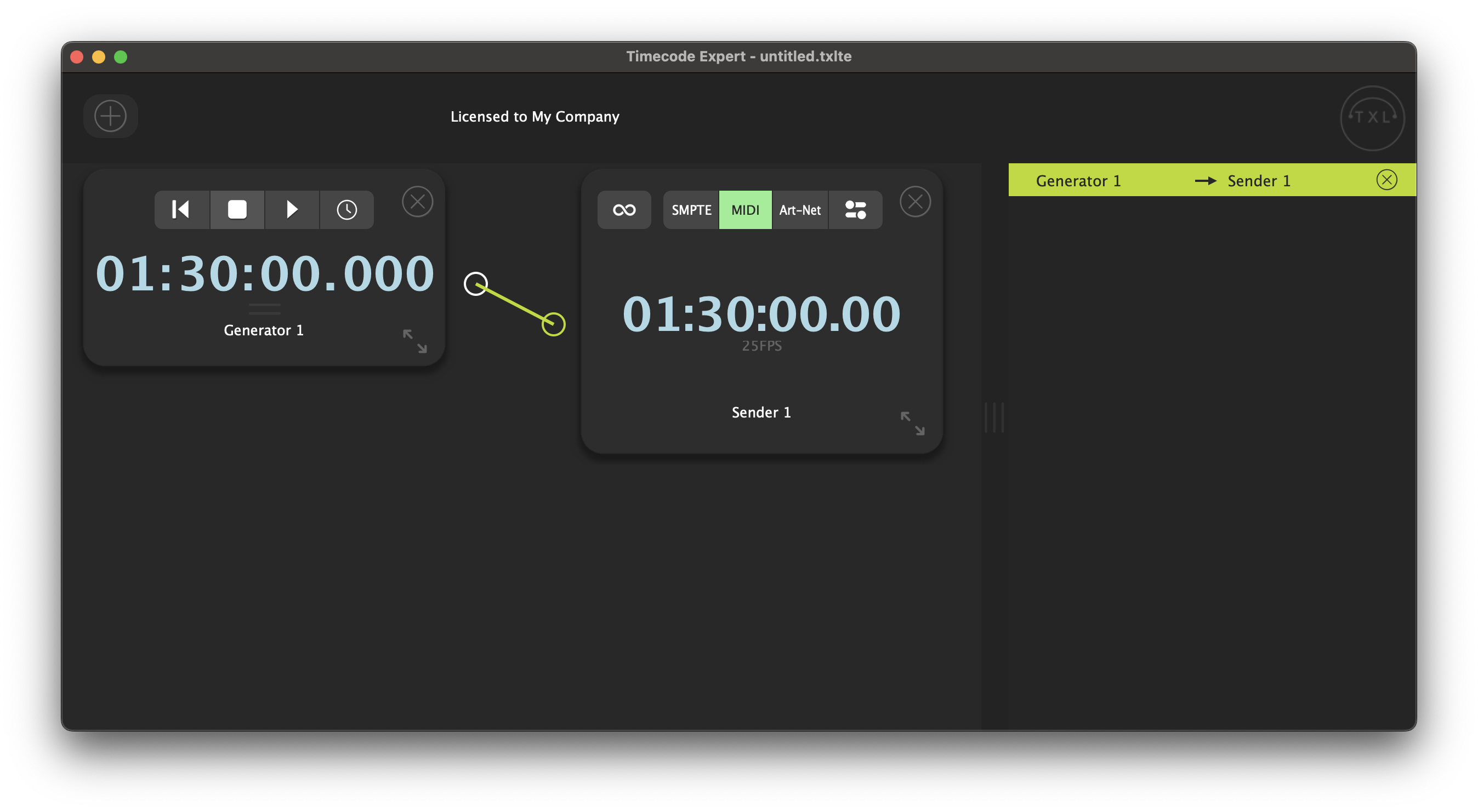Select the Art-Net output tab
The width and height of the screenshot is (1478, 812).
[x=800, y=209]
